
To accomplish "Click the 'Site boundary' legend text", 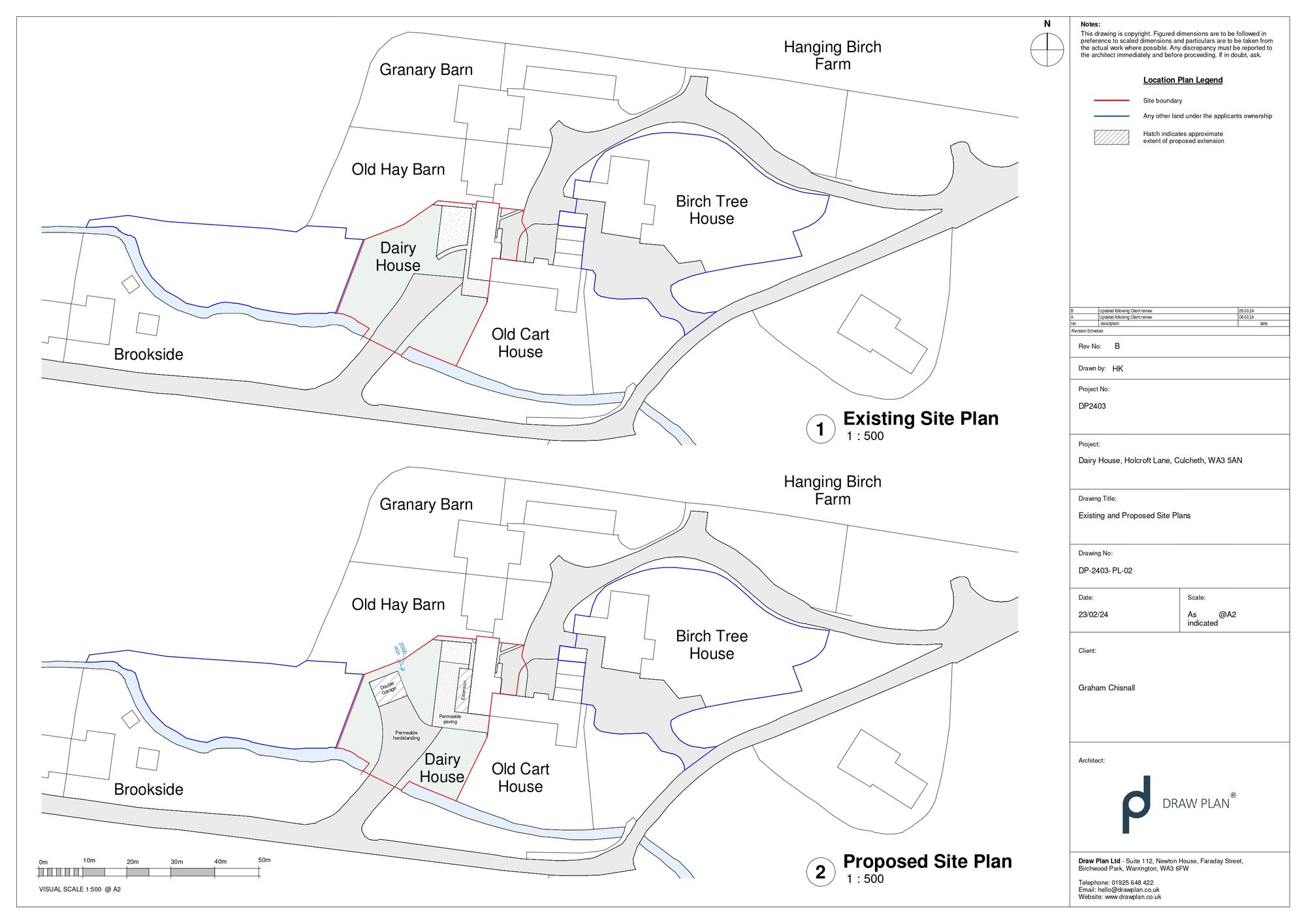I will tap(1162, 101).
